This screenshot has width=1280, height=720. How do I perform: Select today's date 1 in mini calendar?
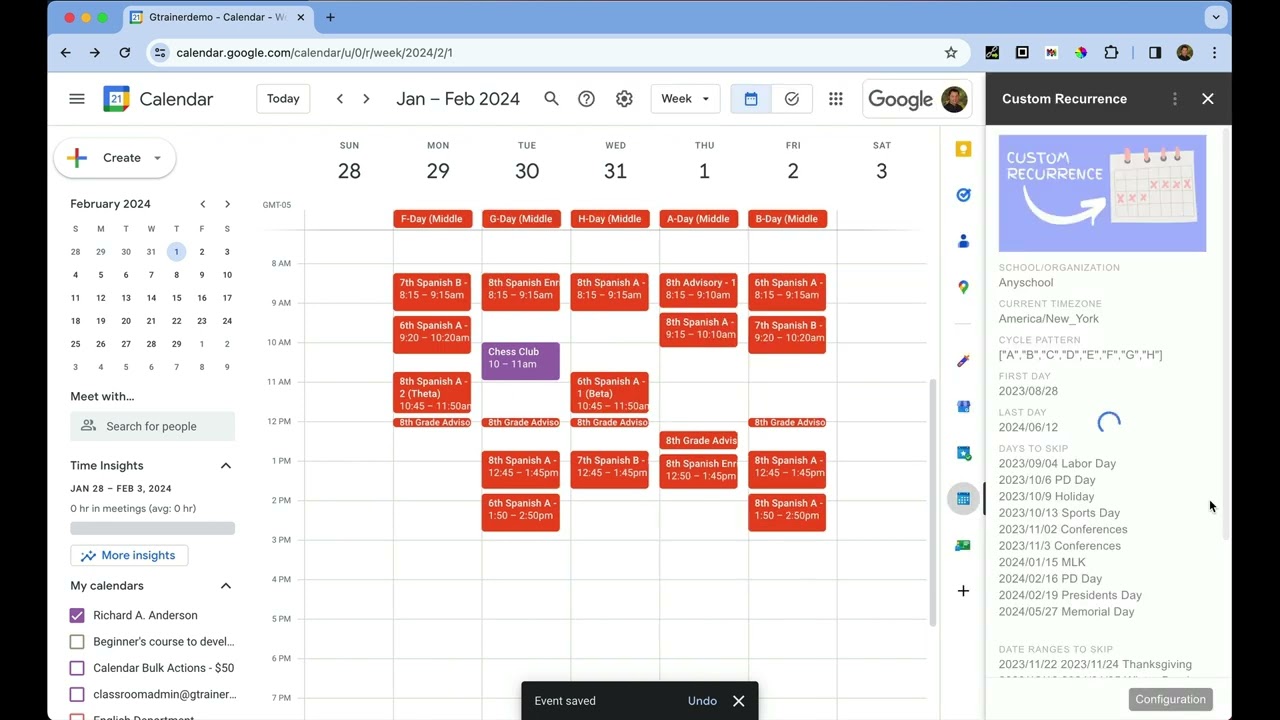click(176, 252)
